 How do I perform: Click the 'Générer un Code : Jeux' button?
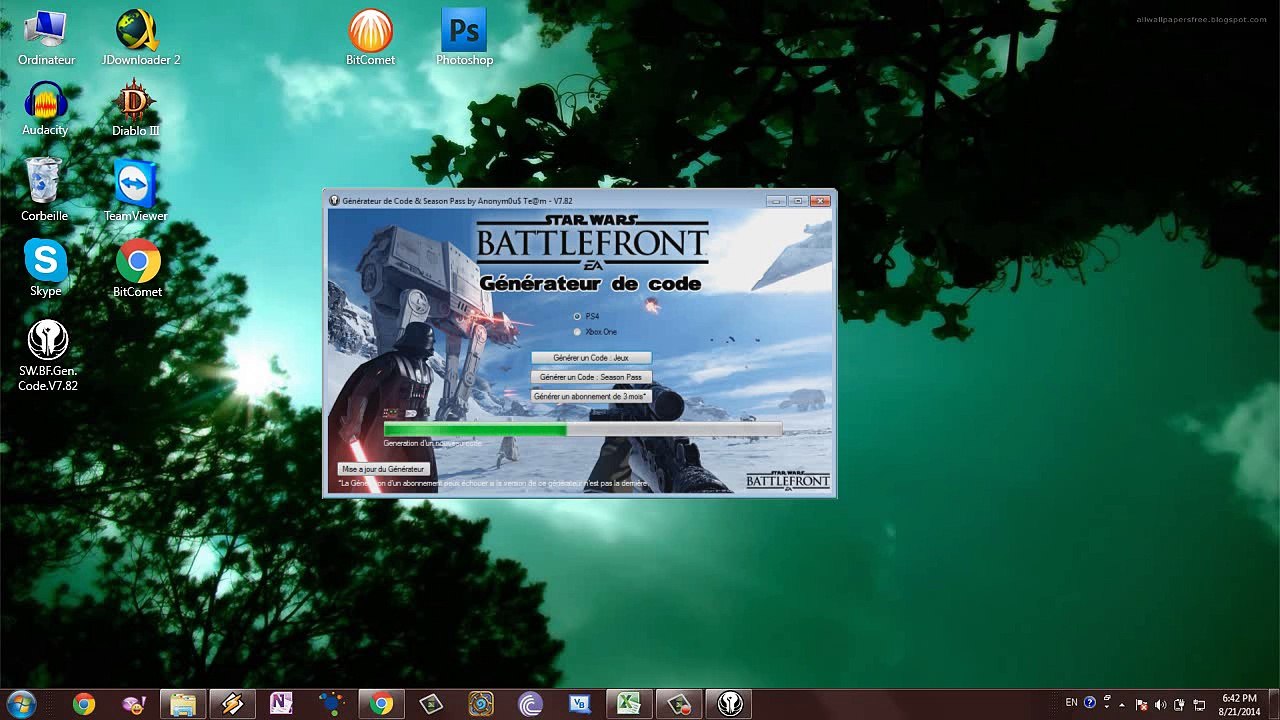pos(591,358)
